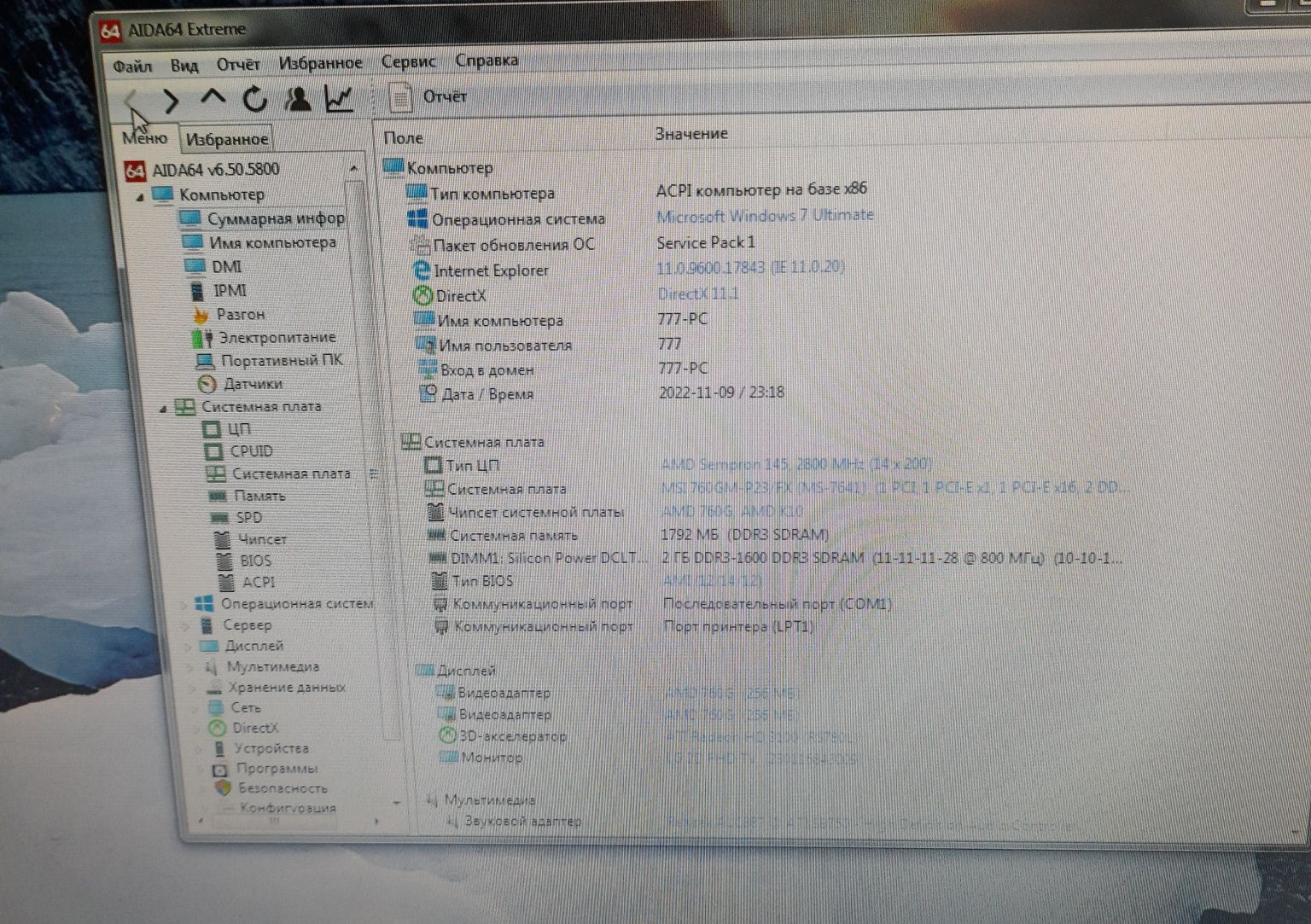Expand the Дисплей tree branch

pos(188,646)
